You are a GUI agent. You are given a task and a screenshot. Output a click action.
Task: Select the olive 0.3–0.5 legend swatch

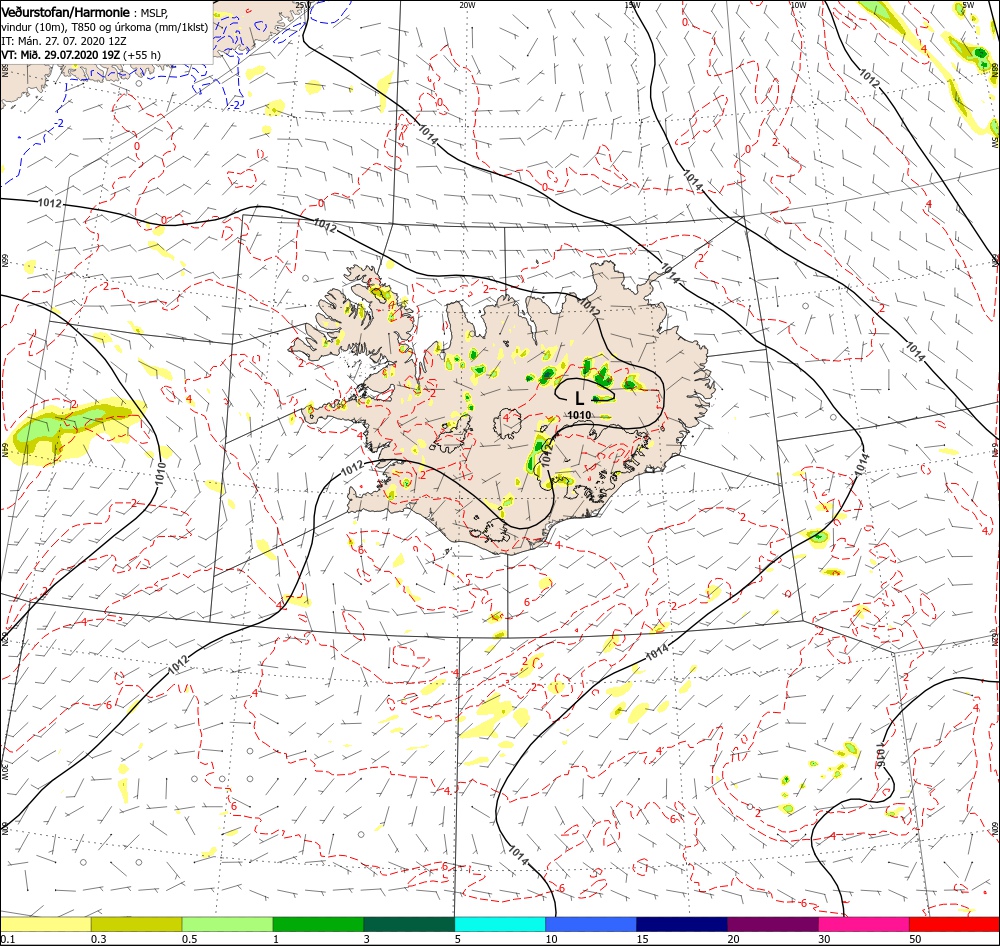(x=136, y=924)
